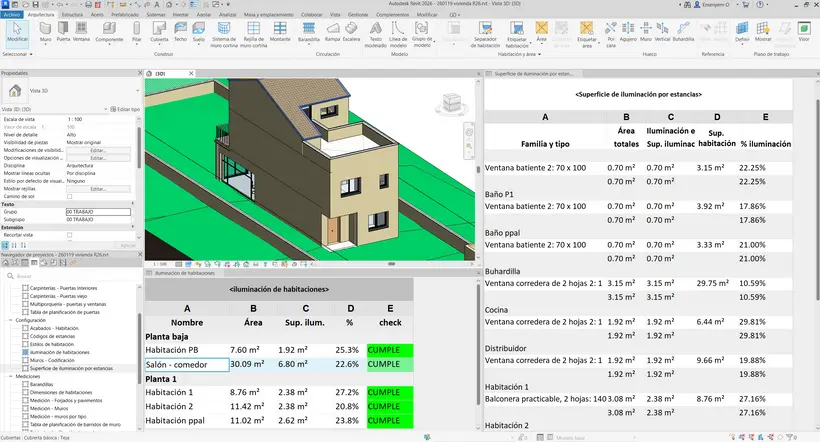The height and width of the screenshot is (442, 820).
Task: Toggle the Recortar vista checkbox
Action: [70, 235]
